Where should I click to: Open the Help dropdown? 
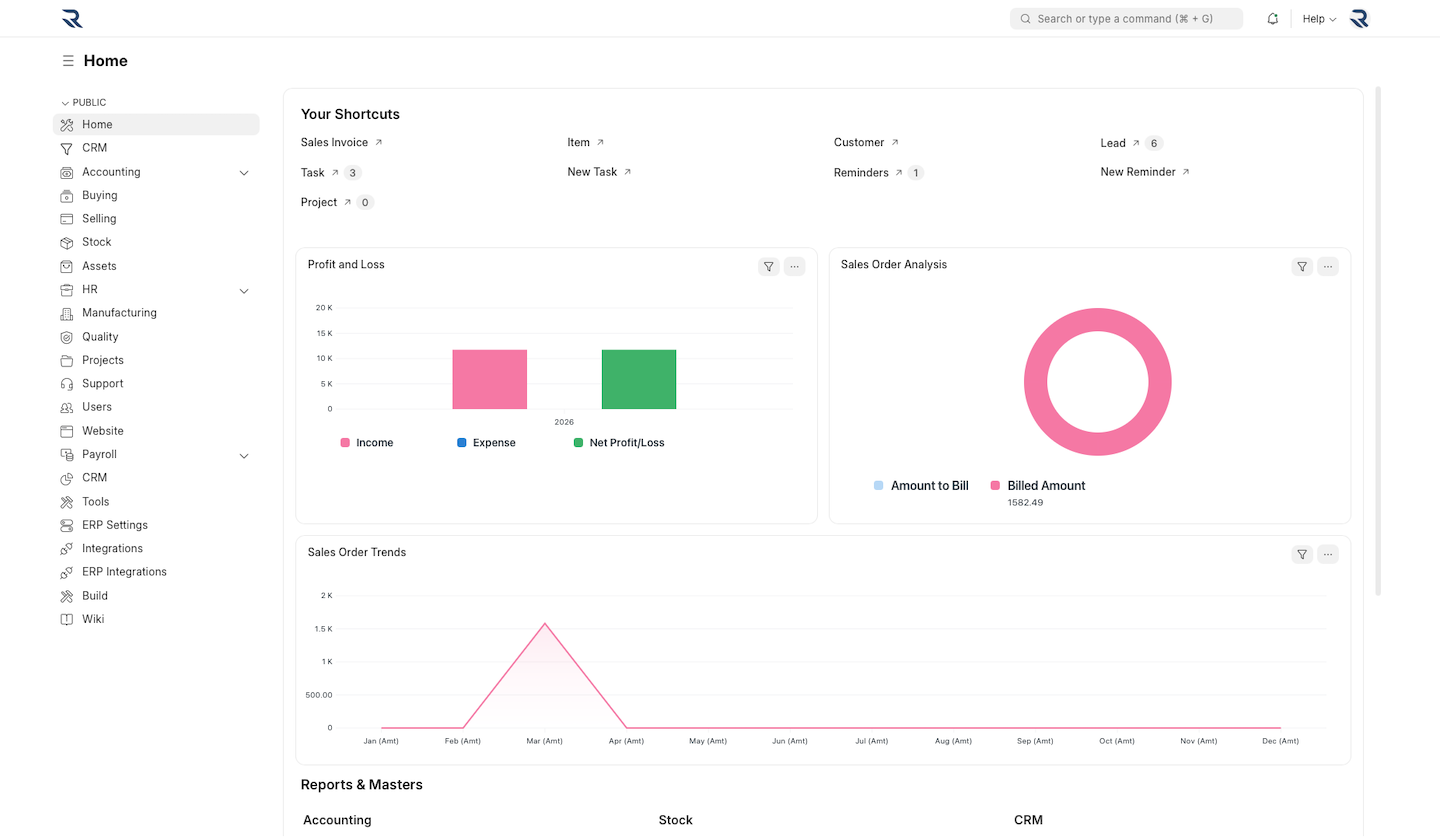(1318, 18)
